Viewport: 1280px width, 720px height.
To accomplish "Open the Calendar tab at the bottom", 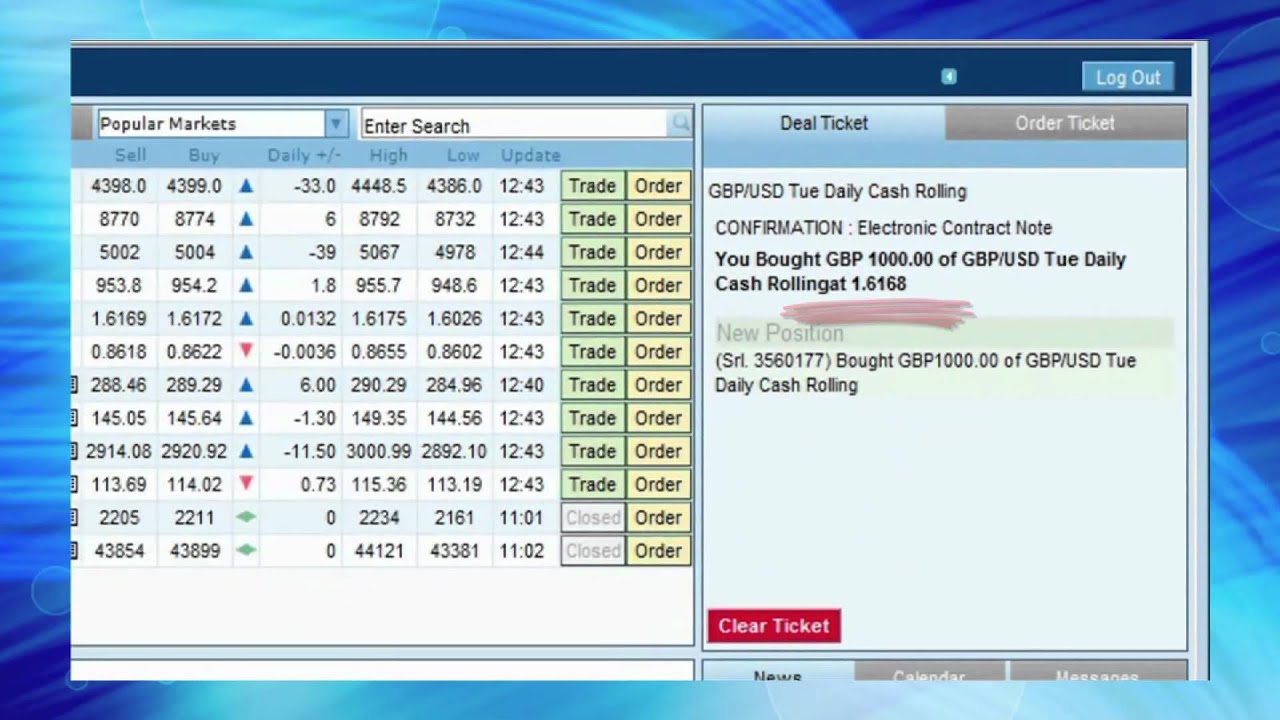I will tap(929, 676).
